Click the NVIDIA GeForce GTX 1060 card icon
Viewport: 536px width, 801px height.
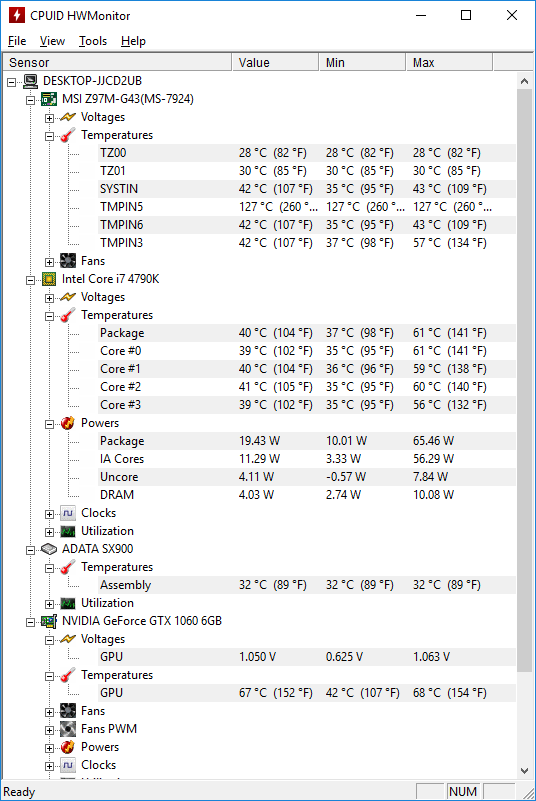click(49, 621)
